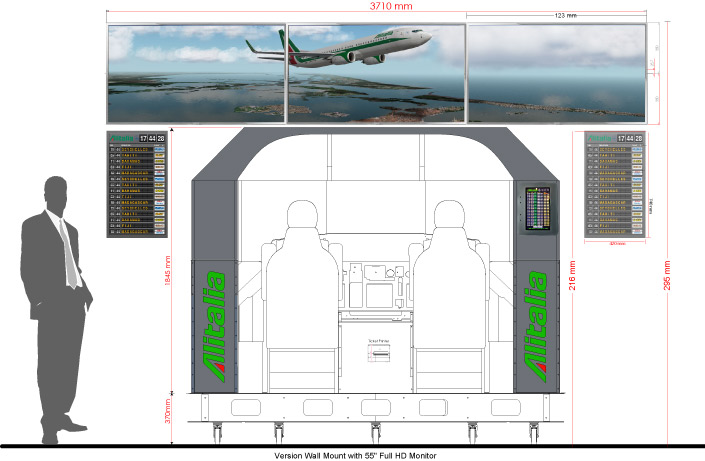Click the Alitalia logo on left cockpit pillar

click(x=214, y=327)
